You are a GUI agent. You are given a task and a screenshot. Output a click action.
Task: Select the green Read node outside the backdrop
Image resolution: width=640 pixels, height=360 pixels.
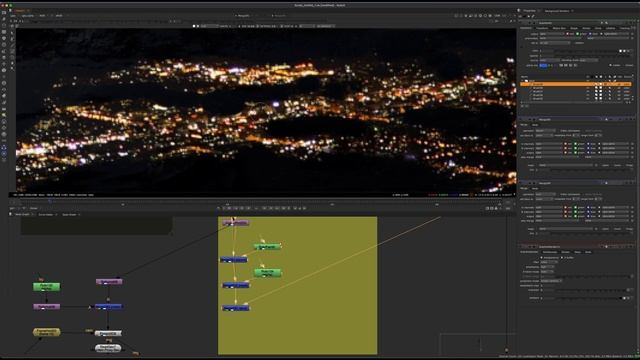(x=46, y=287)
